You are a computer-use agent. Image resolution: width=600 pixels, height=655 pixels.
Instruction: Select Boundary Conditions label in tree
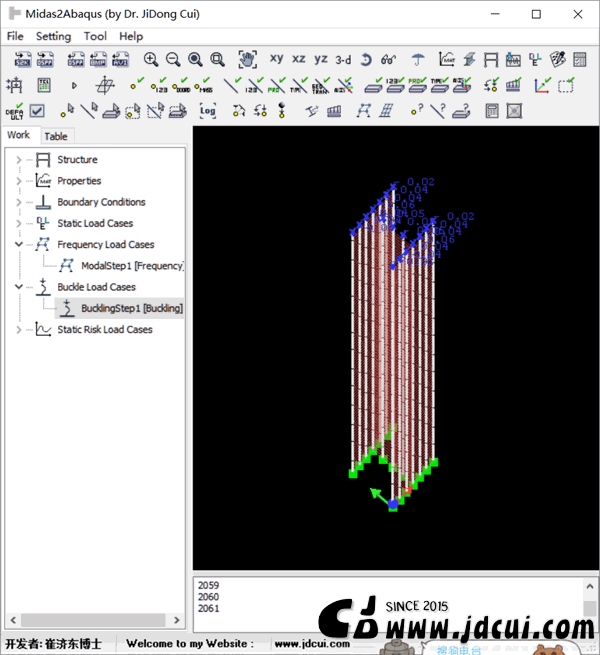click(102, 202)
